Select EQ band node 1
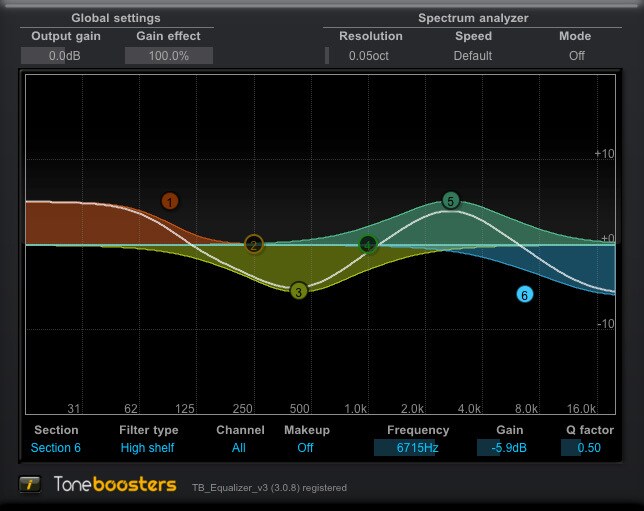This screenshot has height=511, width=644. point(170,202)
